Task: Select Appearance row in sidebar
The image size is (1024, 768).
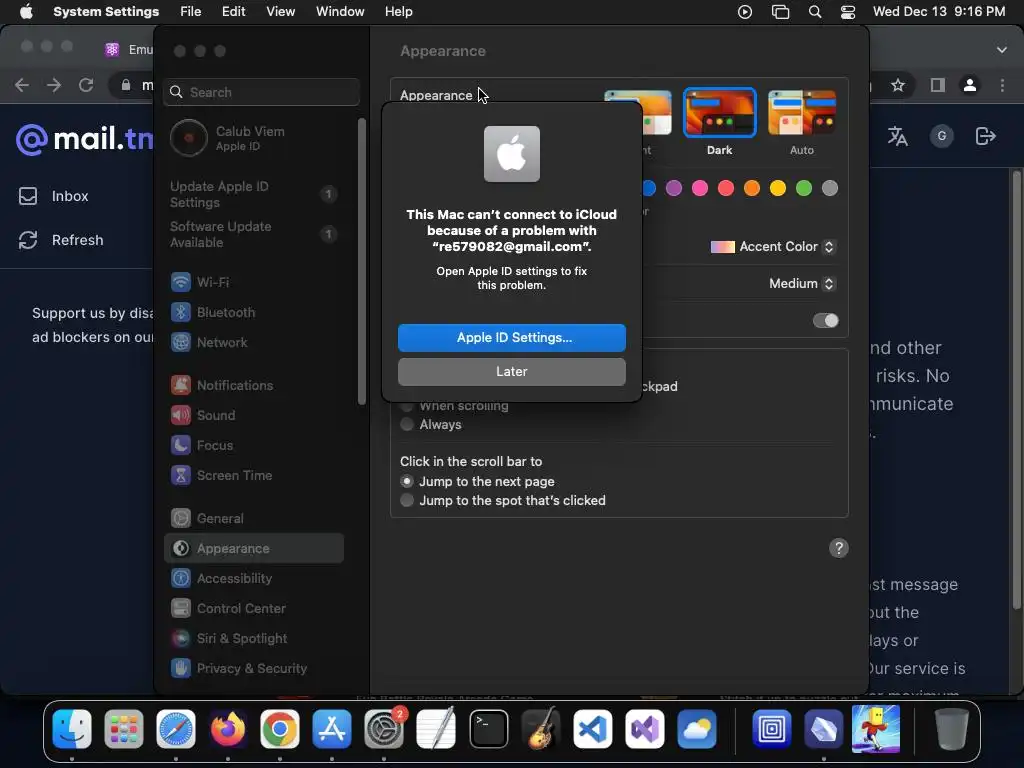Action: [x=253, y=549]
